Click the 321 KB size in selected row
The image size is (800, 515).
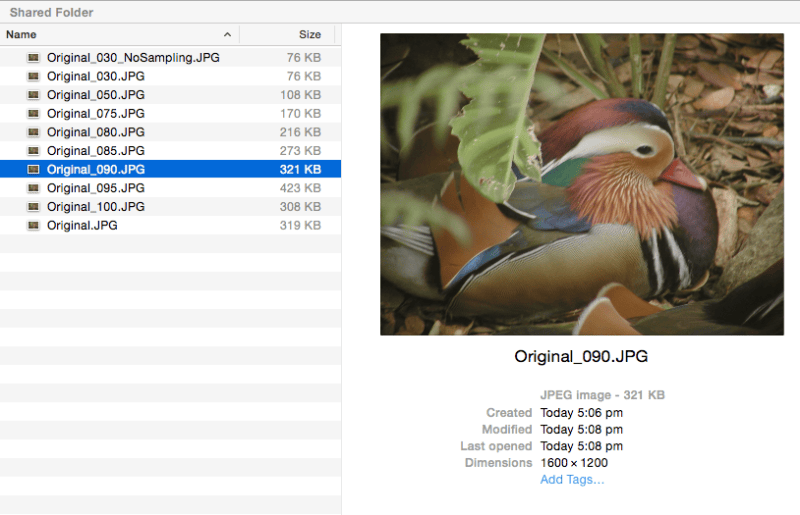point(300,169)
